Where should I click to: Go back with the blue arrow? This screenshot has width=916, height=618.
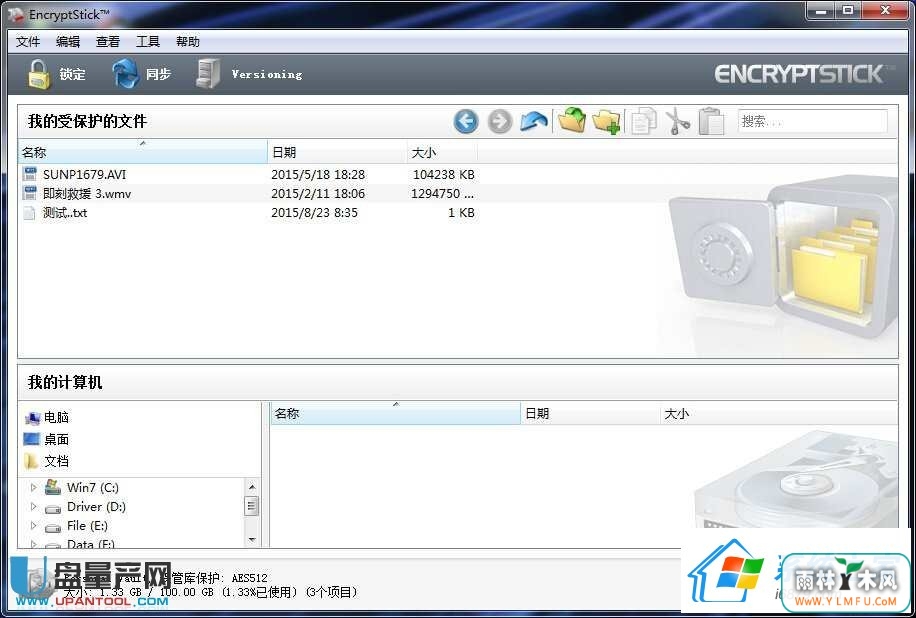tap(466, 121)
